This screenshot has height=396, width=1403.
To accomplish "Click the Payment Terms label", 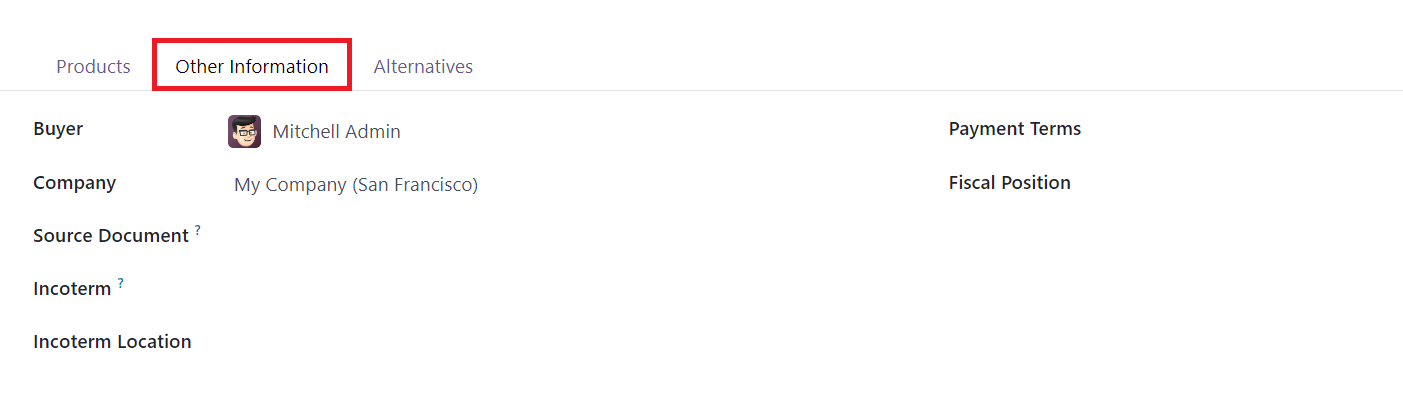I will [1015, 129].
